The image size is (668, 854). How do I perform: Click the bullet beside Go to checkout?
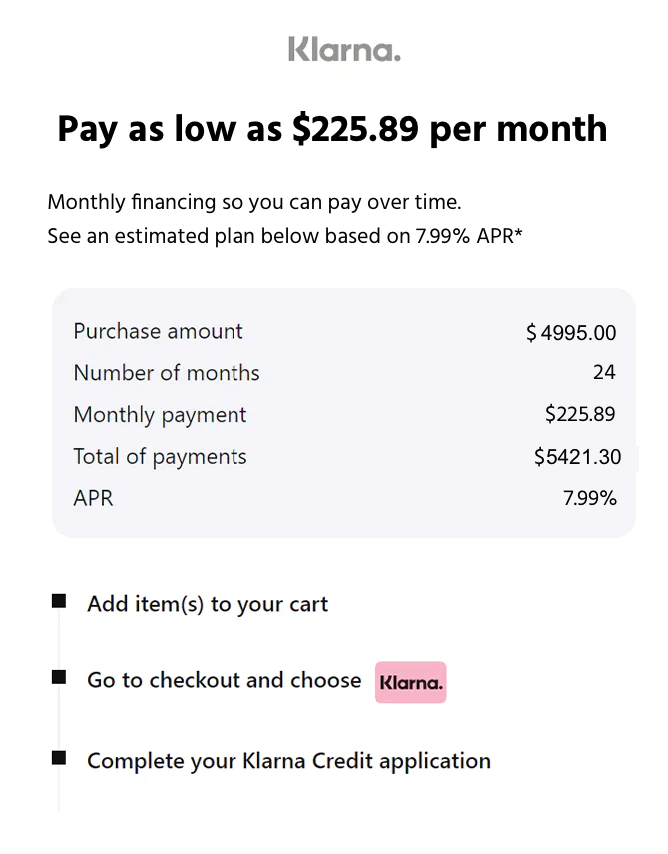[x=59, y=678]
